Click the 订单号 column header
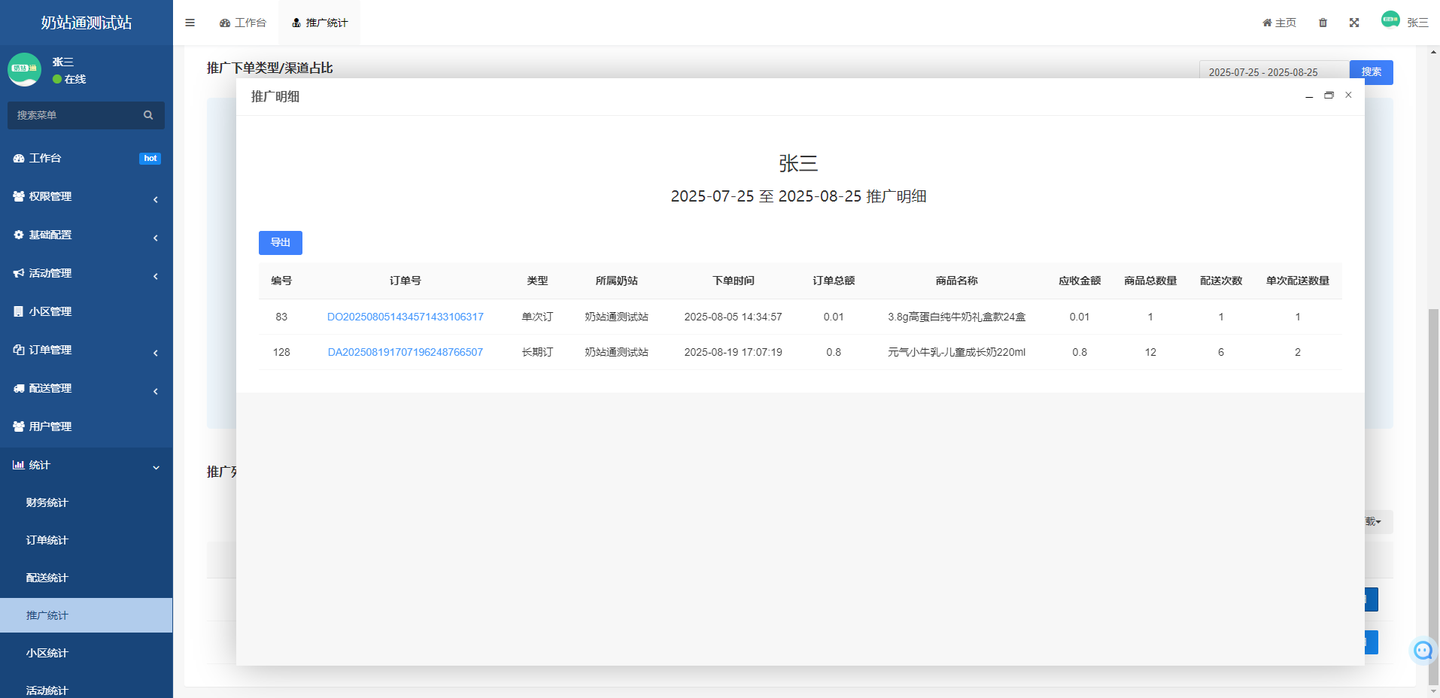 pyautogui.click(x=405, y=281)
